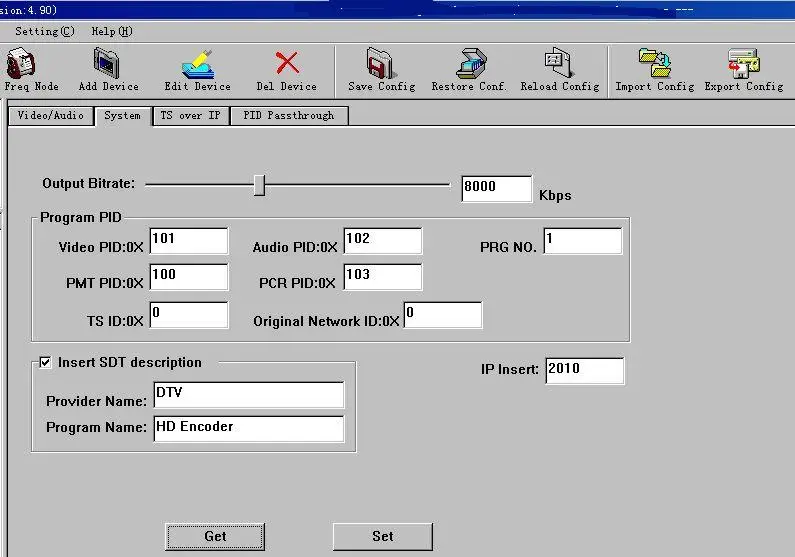Screen dimensions: 795x557
Task: Toggle the Insert SDT description checkbox
Action: click(45, 362)
